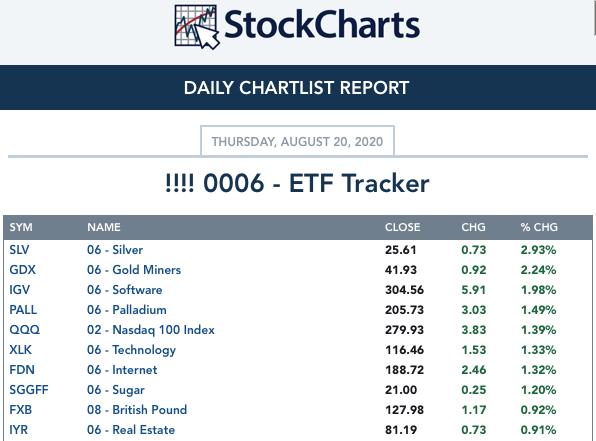596x441 pixels.
Task: Open the 02 - Nasdaq 100 Index link
Action: tap(151, 330)
